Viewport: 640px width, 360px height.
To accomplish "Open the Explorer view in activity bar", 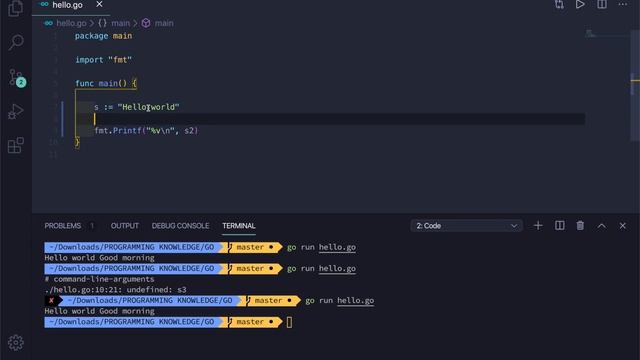I will tap(16, 8).
